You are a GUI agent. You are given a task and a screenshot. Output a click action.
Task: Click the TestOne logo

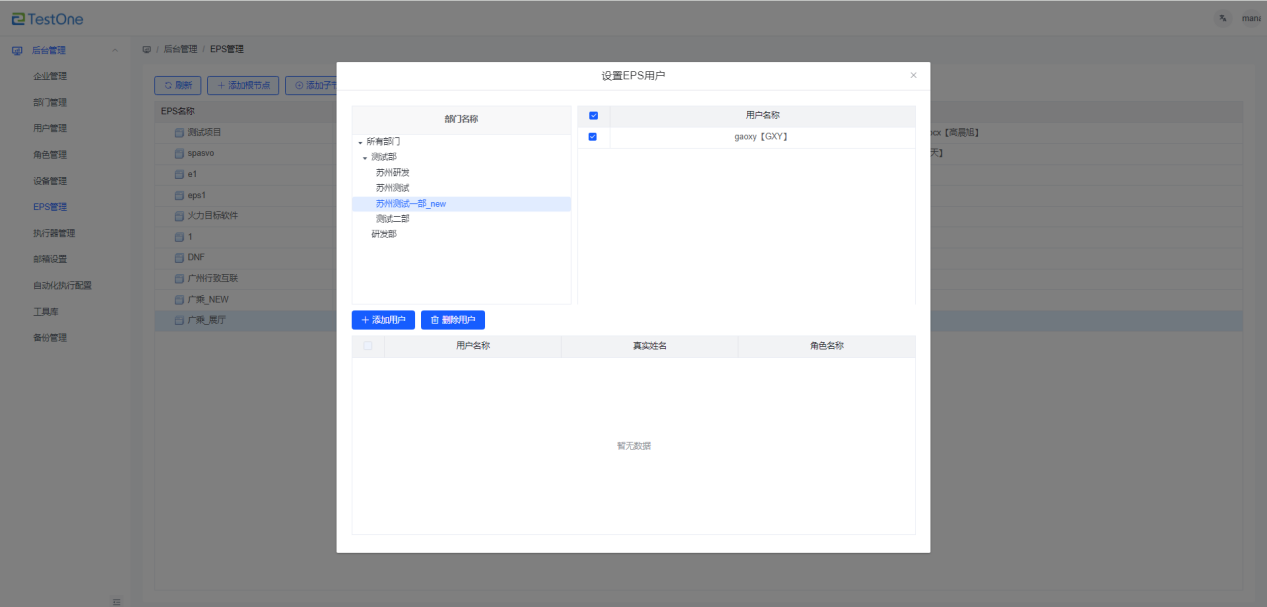click(48, 19)
